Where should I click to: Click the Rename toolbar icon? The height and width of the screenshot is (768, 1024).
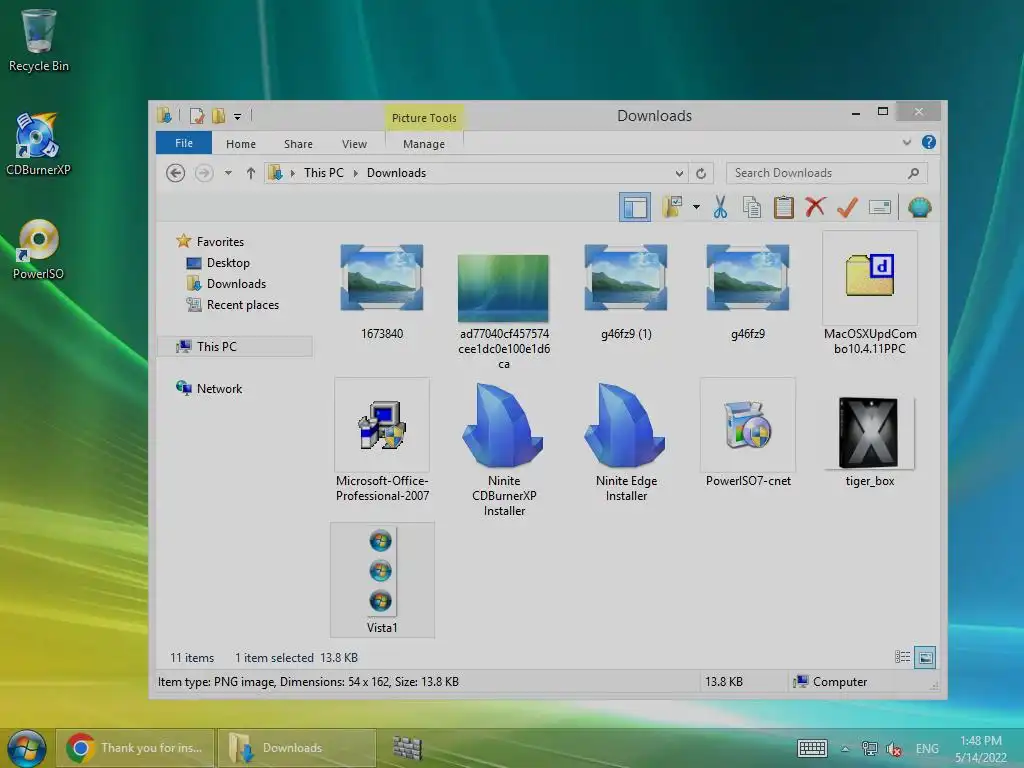(x=880, y=208)
